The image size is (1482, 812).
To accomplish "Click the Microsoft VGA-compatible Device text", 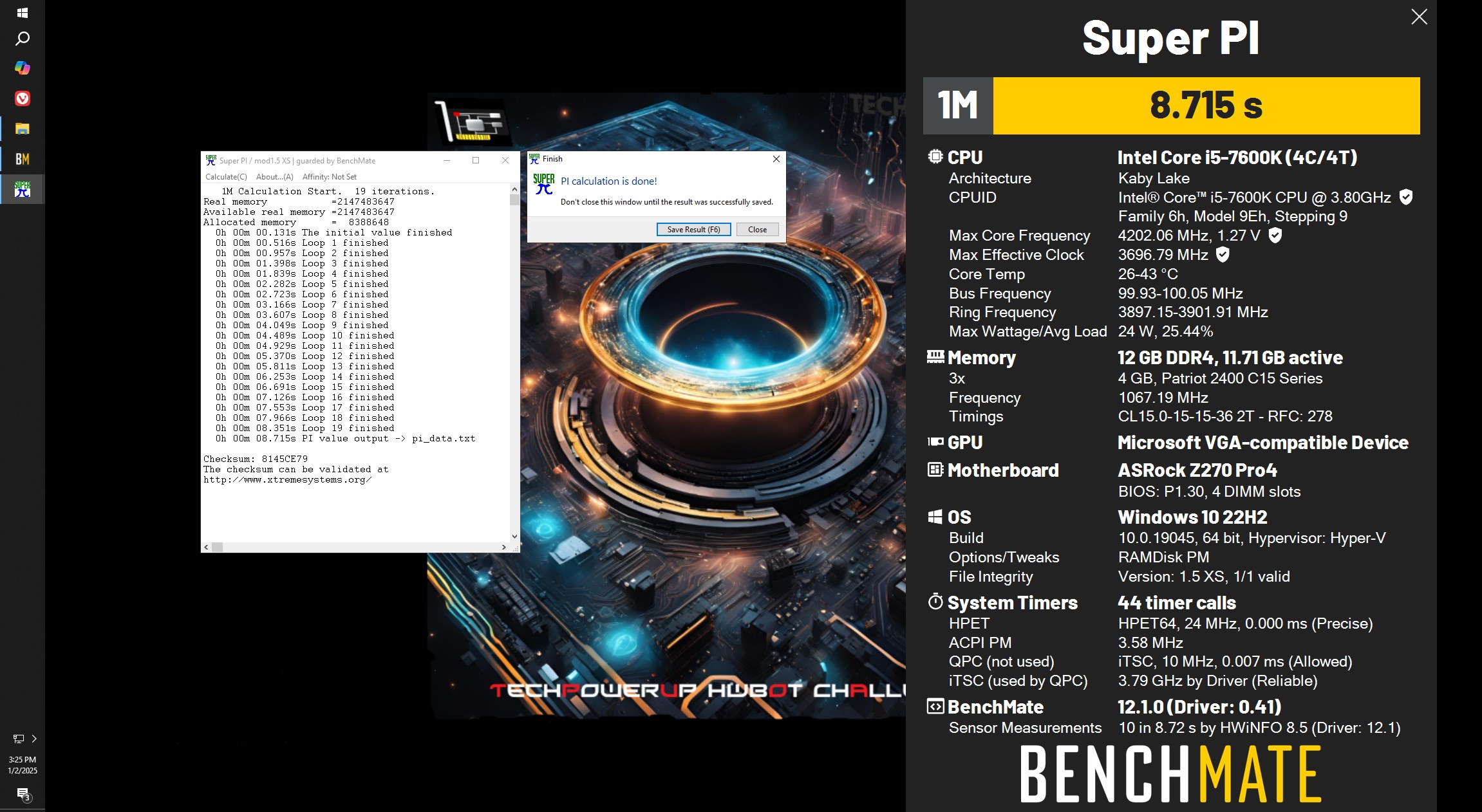I will click(1263, 443).
